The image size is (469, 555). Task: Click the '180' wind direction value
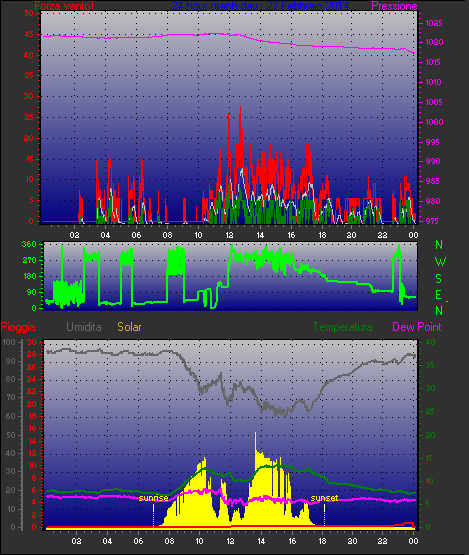(x=29, y=276)
